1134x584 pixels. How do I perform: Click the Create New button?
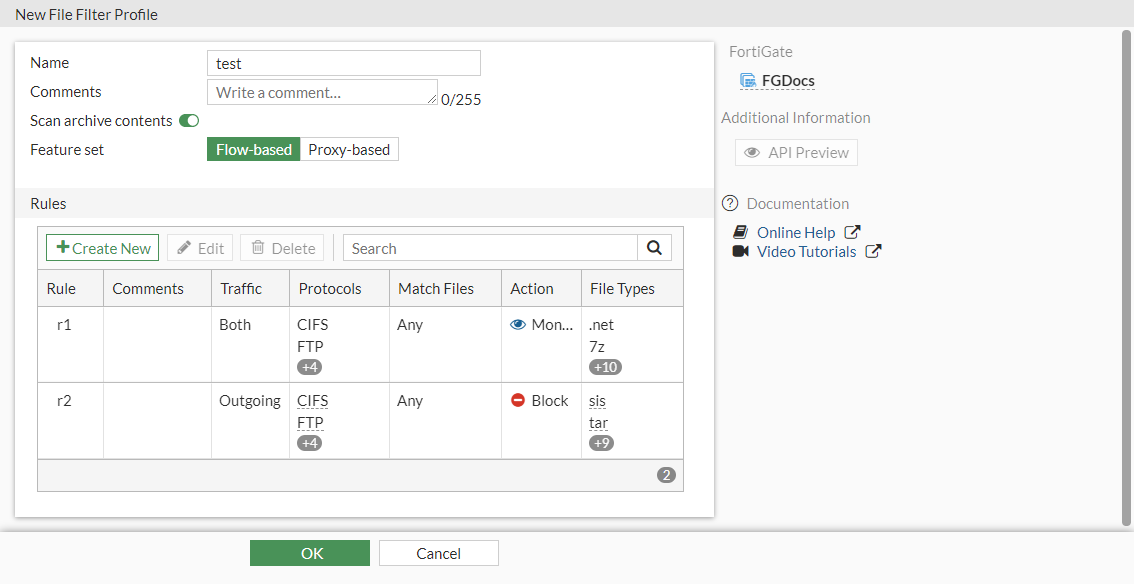[103, 248]
